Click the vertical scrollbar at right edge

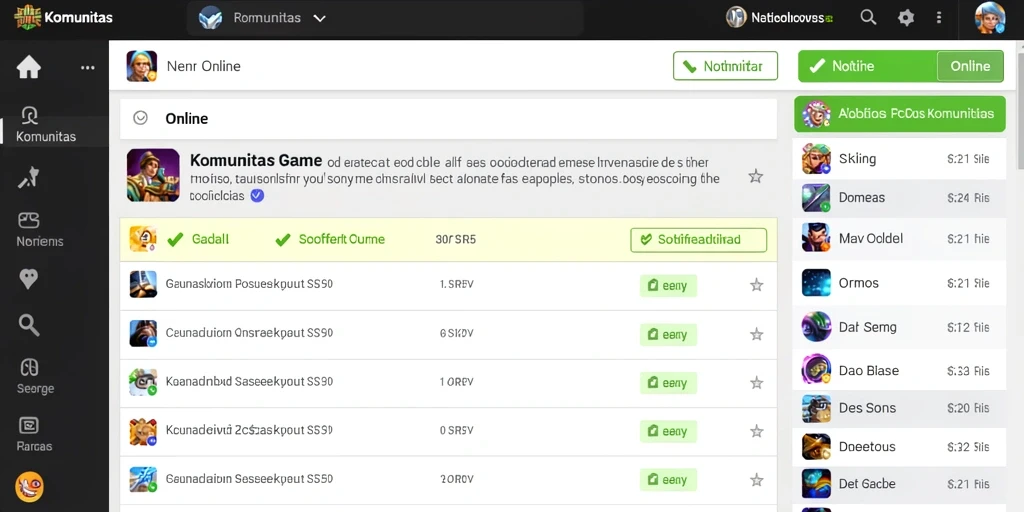click(x=1020, y=104)
